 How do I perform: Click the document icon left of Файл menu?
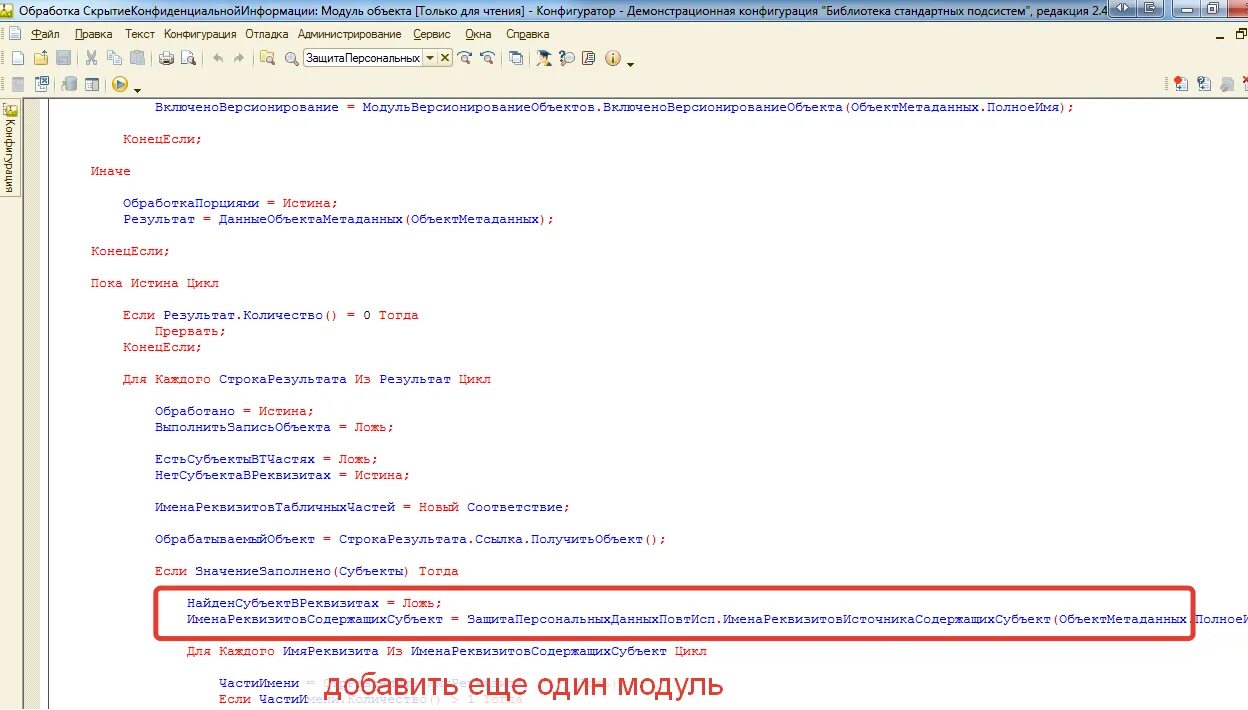click(x=15, y=34)
